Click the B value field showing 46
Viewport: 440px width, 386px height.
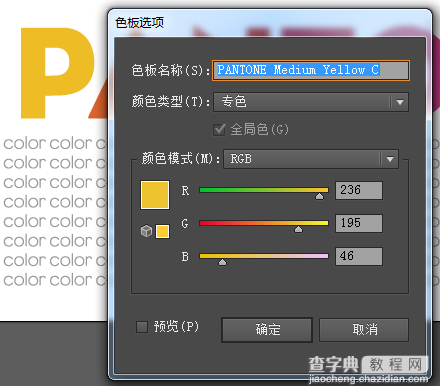[x=359, y=256]
